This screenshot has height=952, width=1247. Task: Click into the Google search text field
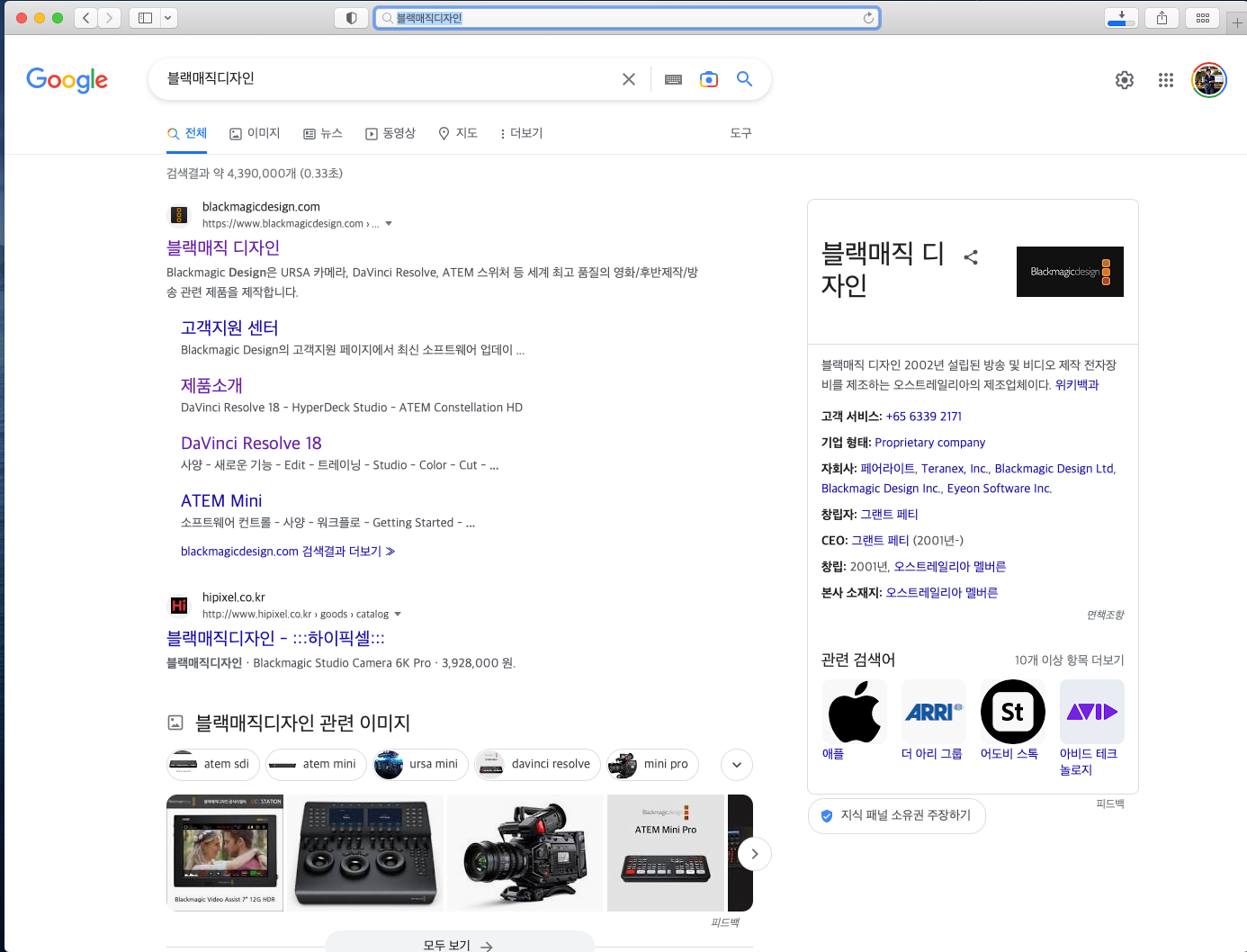pyautogui.click(x=387, y=79)
